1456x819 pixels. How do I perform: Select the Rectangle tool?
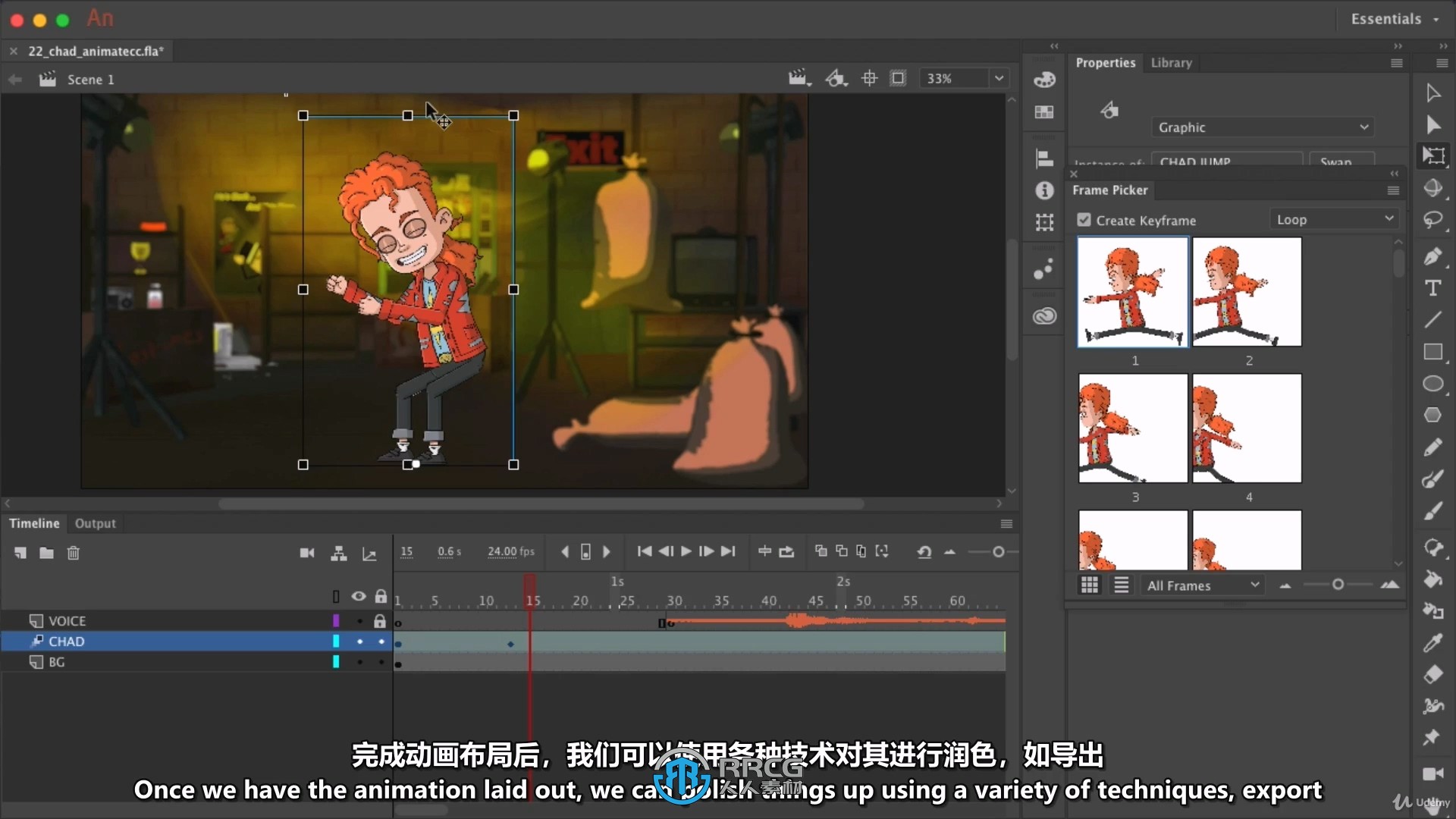tap(1432, 352)
